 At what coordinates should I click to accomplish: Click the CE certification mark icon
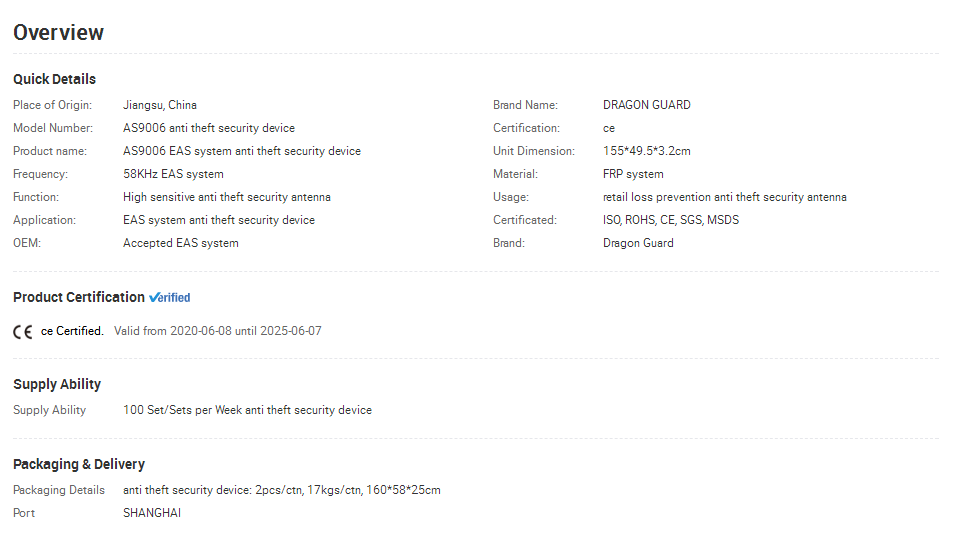(22, 332)
